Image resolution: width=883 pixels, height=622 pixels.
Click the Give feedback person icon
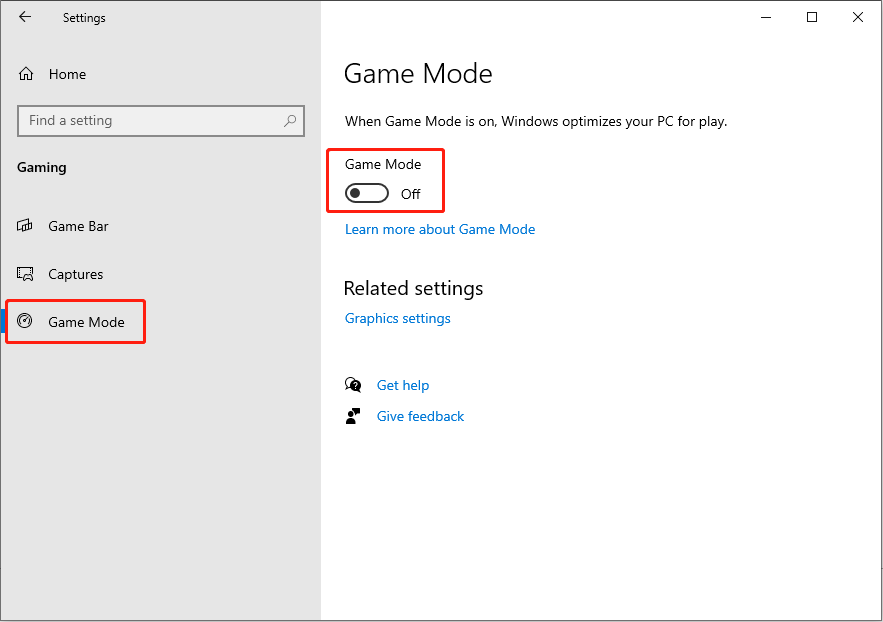point(353,416)
